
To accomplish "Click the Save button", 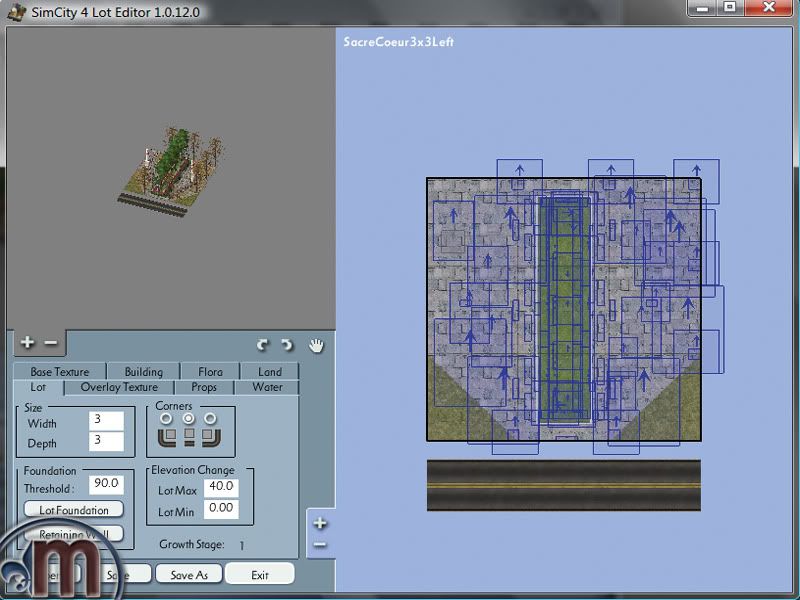I will click(x=122, y=574).
